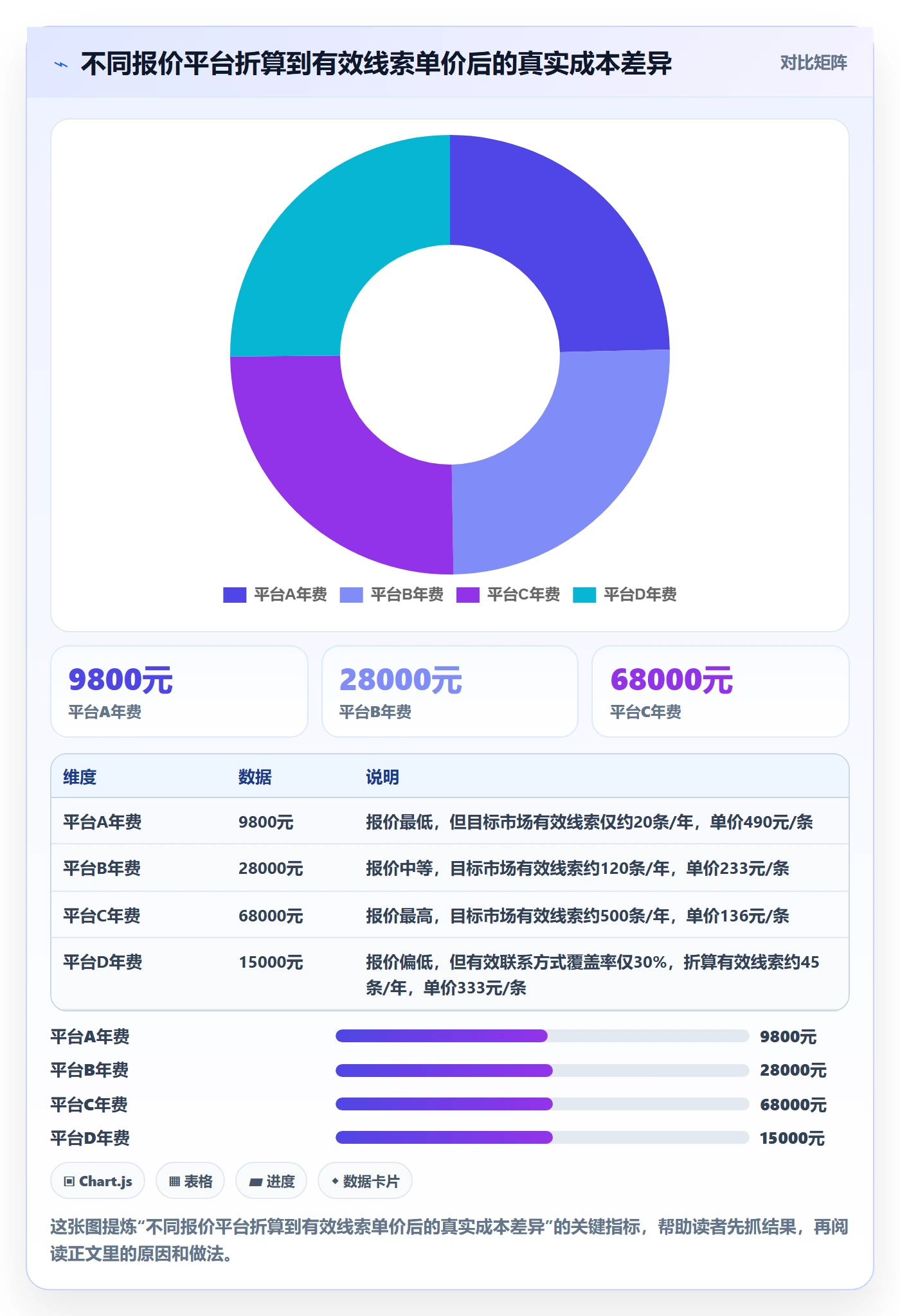Click the 28000元 data card value
The width and height of the screenshot is (900, 1316).
coord(401,680)
